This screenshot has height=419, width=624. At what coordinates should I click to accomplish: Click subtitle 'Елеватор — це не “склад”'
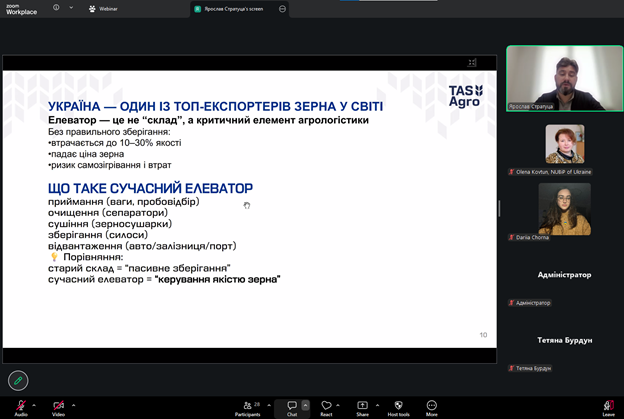pyautogui.click(x=115, y=120)
